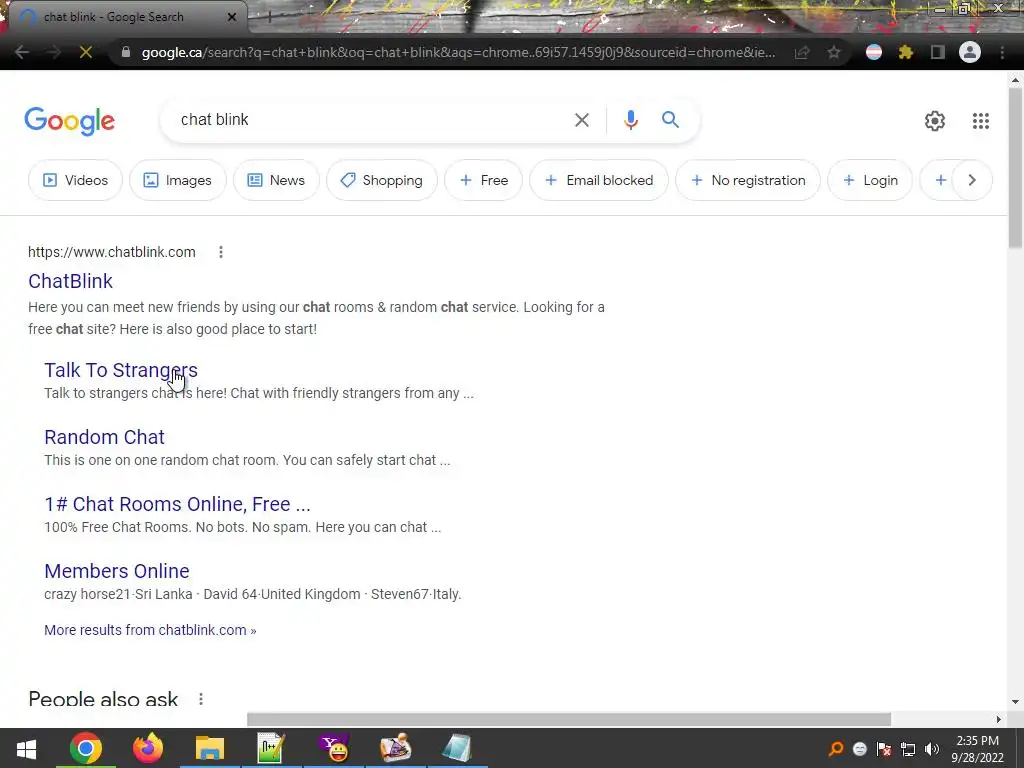Click the lock icon in the address bar
The height and width of the screenshot is (768, 1024).
click(126, 52)
